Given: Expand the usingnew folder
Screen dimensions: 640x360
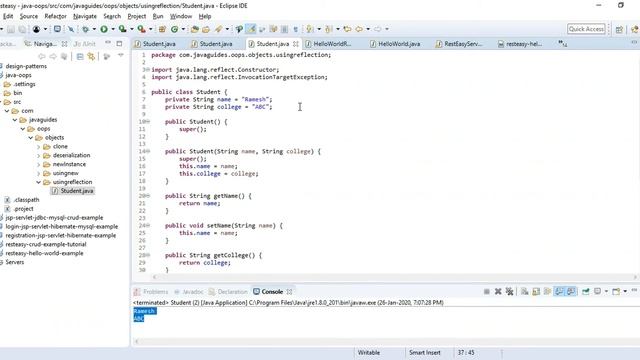Looking at the screenshot, I should coord(39,173).
